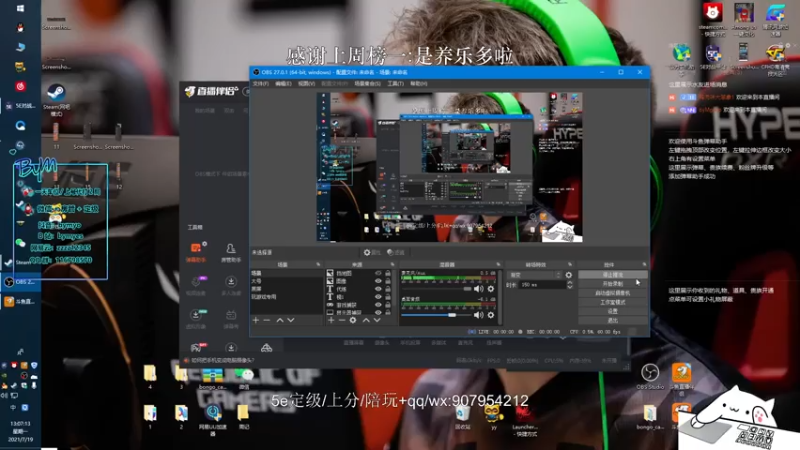Viewport: 800px width, 450px height.
Task: Select the yy desktop icon
Action: (493, 417)
